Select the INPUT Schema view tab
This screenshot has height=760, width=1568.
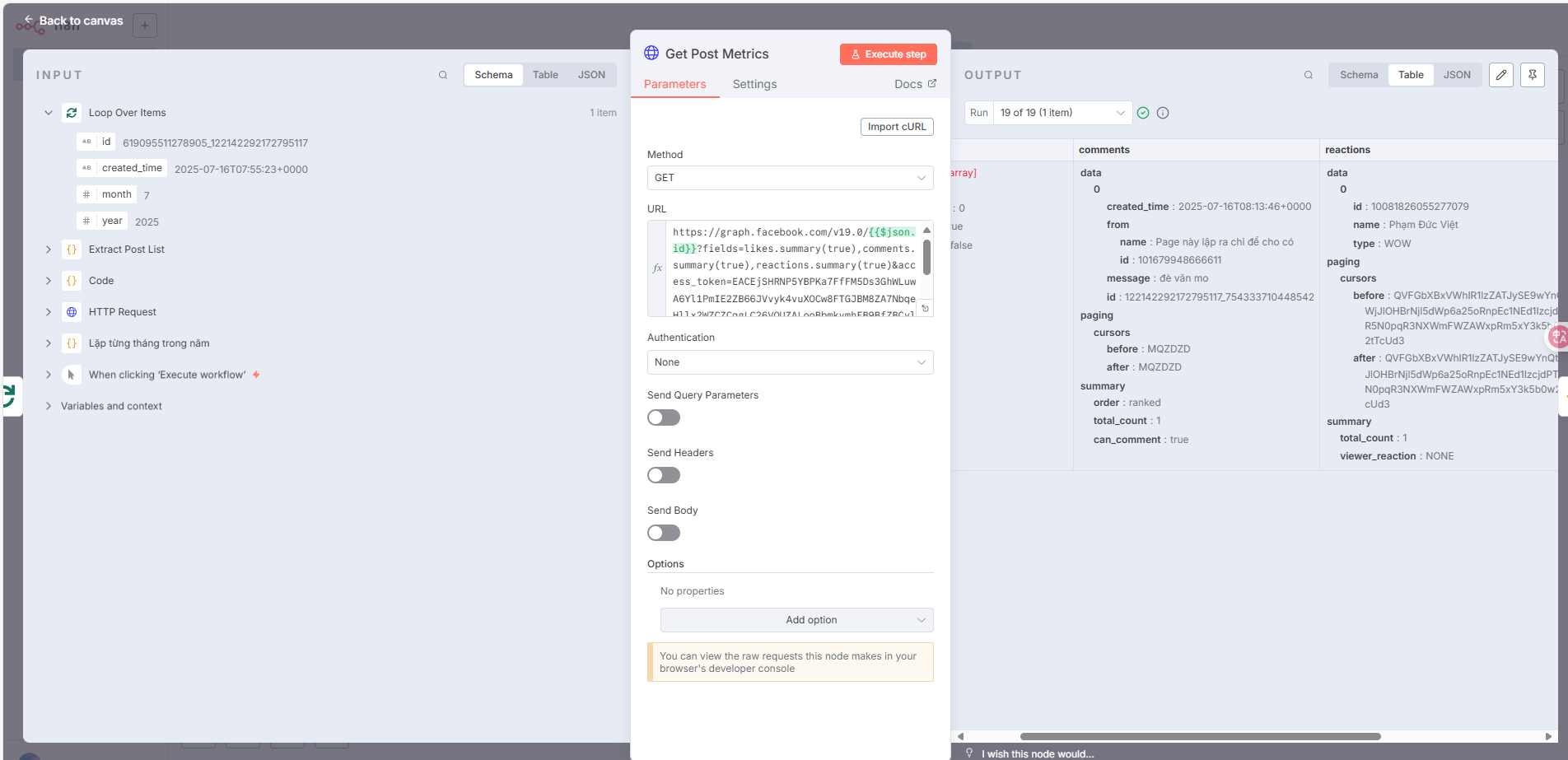493,75
